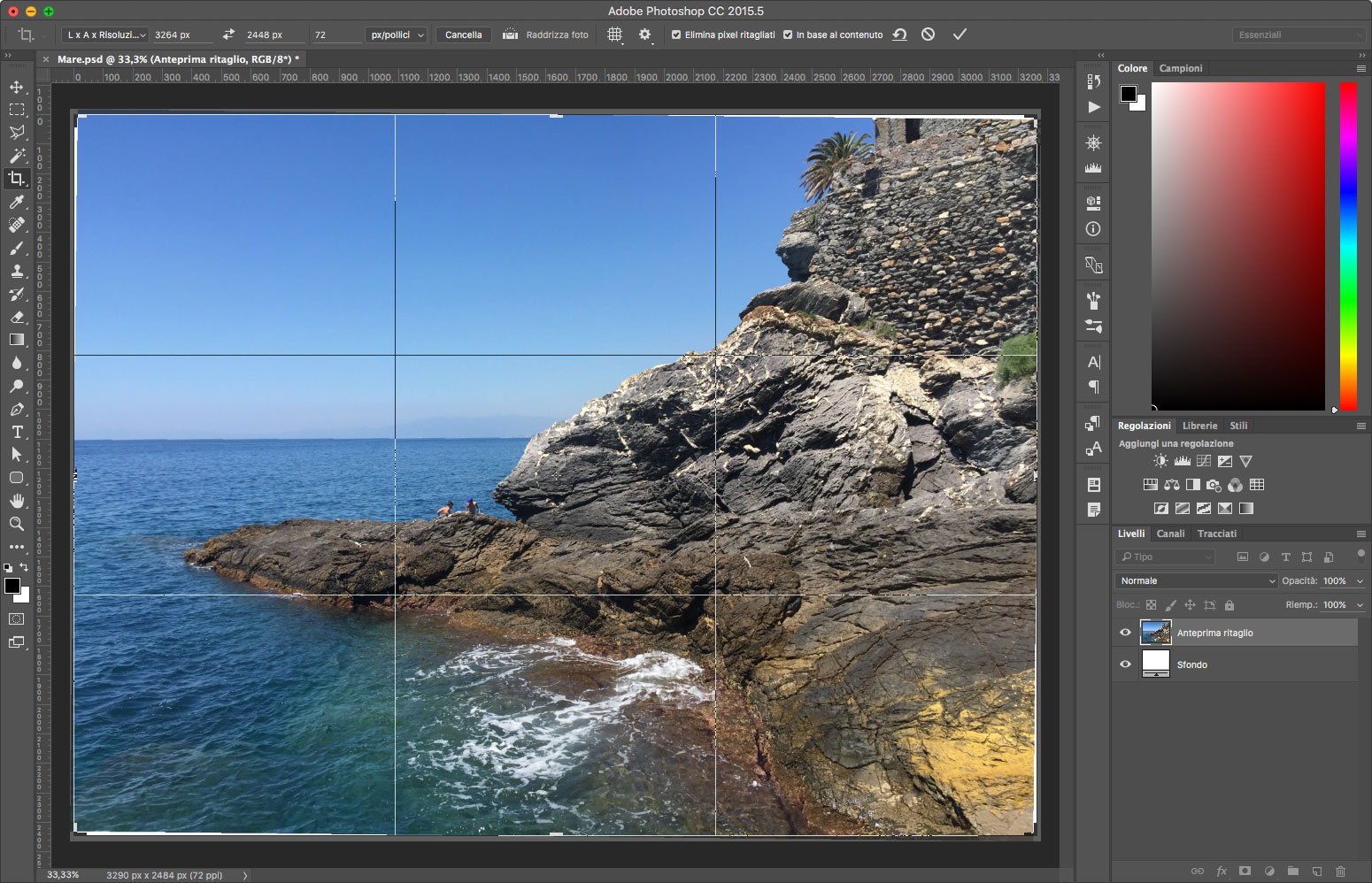Screen dimensions: 1372x883
Task: Swap width and height values
Action: (x=228, y=35)
